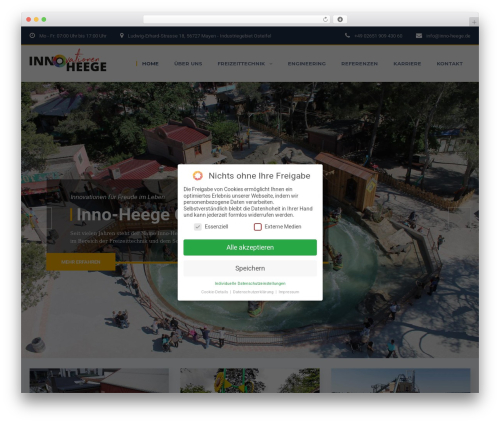500x423 pixels.
Task: Click the location pin icon in top bar
Action: click(x=122, y=36)
